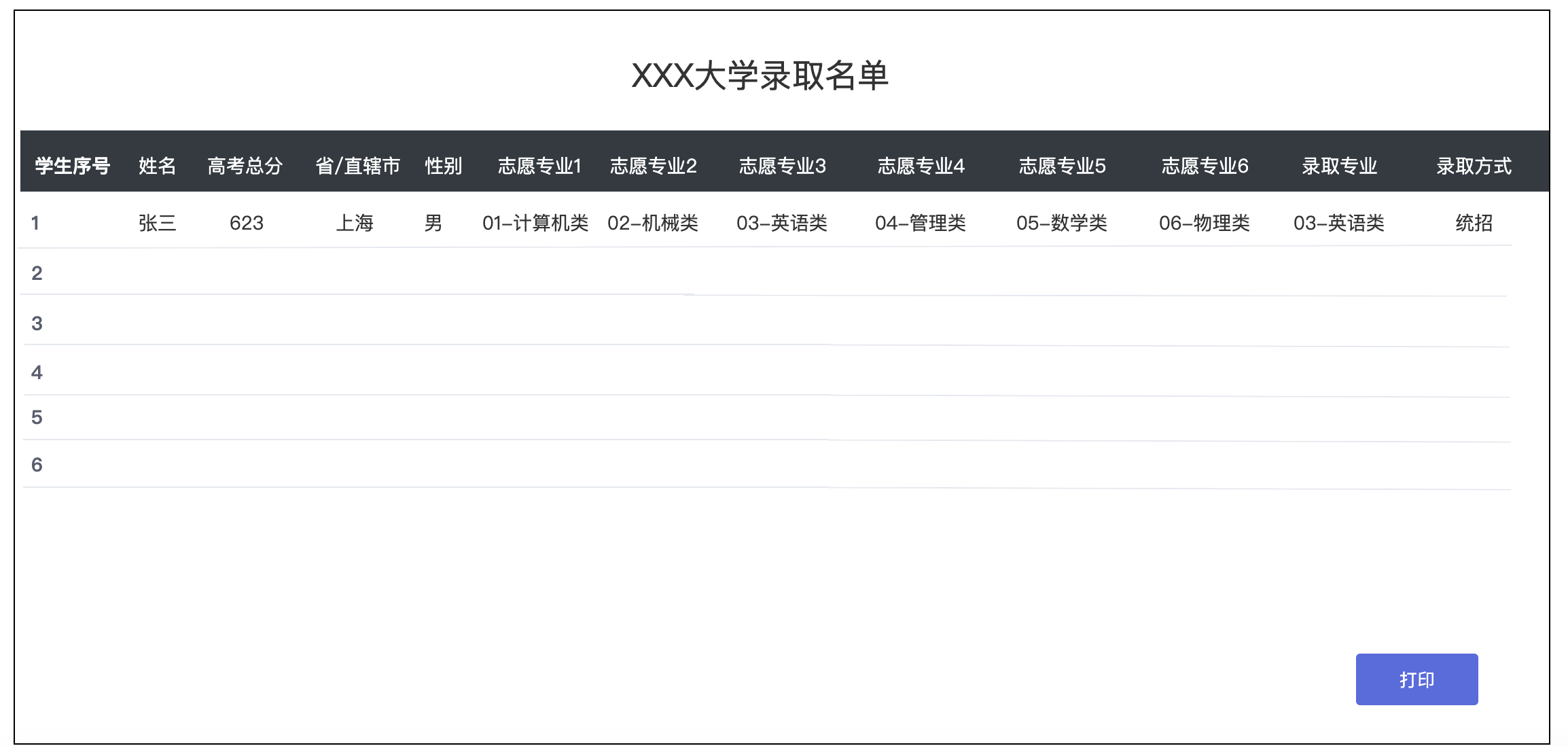Click the 志愿专业4 column header
Viewport: 1568px width, 746px height.
tap(921, 166)
